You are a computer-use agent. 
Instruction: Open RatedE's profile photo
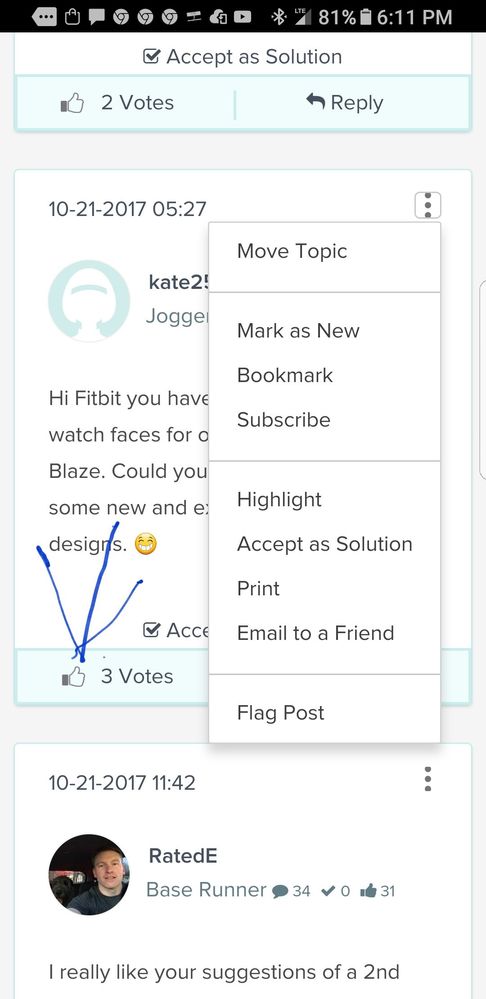[89, 875]
